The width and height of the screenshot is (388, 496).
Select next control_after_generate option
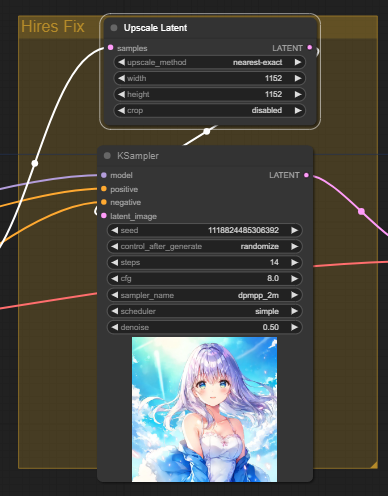[x=294, y=246]
